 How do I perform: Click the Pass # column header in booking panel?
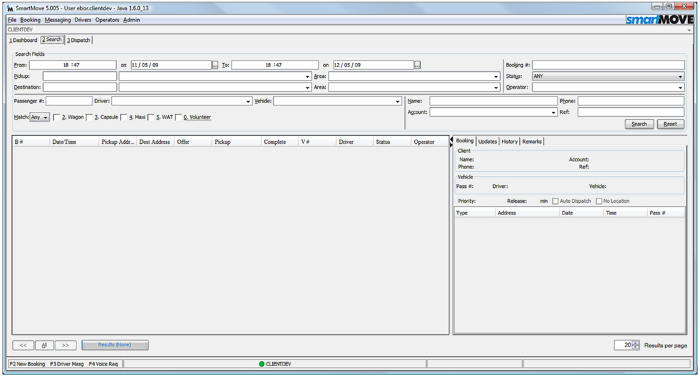point(666,213)
